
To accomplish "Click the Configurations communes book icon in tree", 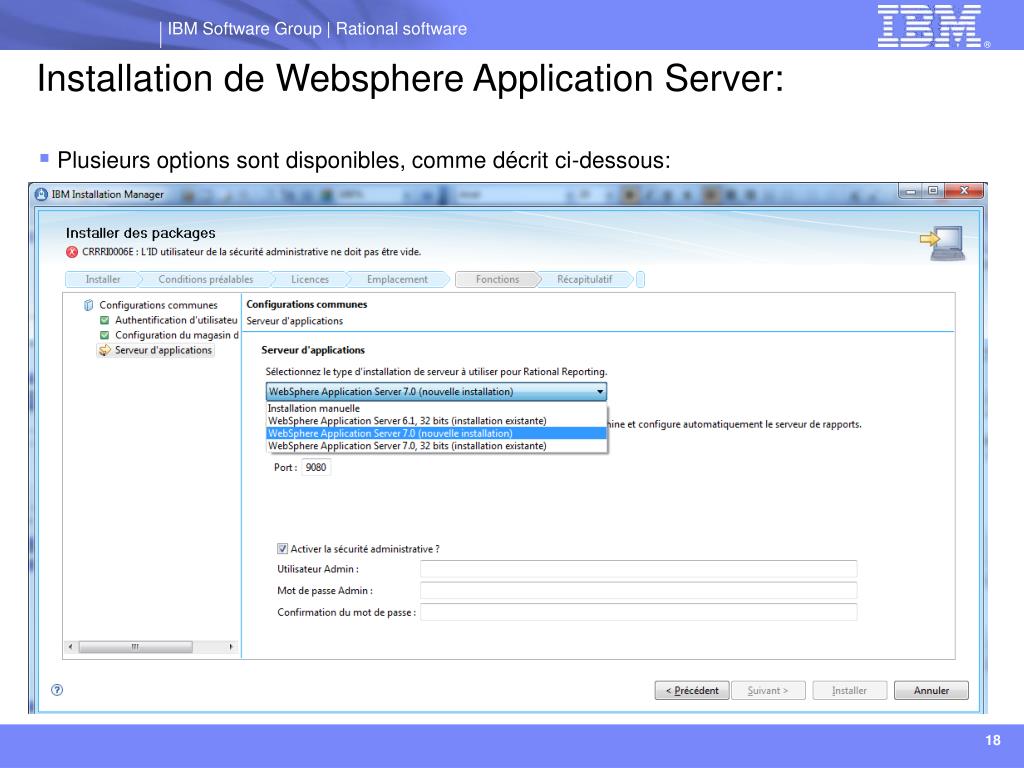I will pyautogui.click(x=88, y=305).
